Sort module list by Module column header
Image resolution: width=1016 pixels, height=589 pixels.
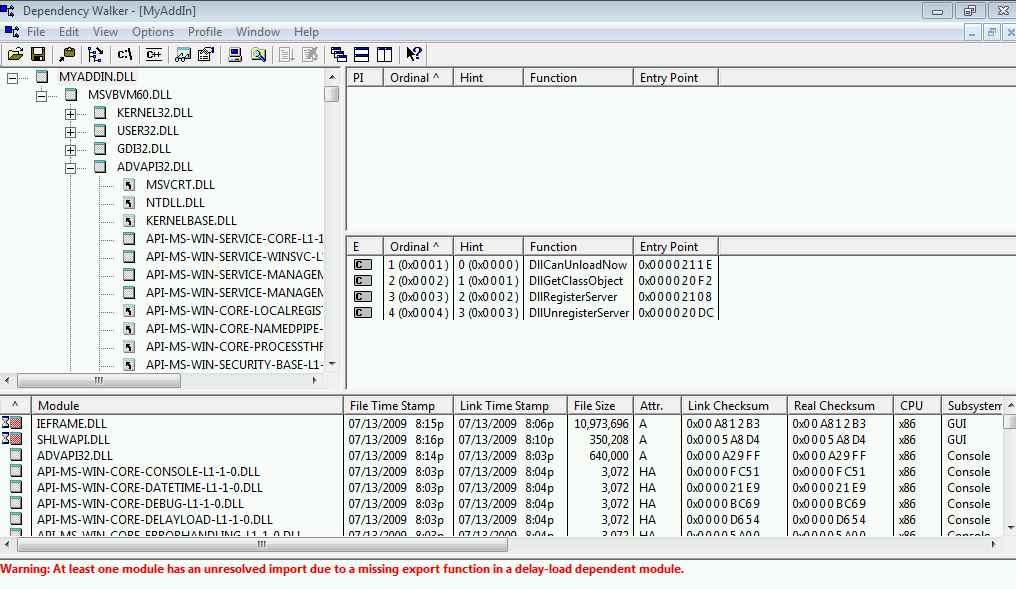(x=187, y=406)
